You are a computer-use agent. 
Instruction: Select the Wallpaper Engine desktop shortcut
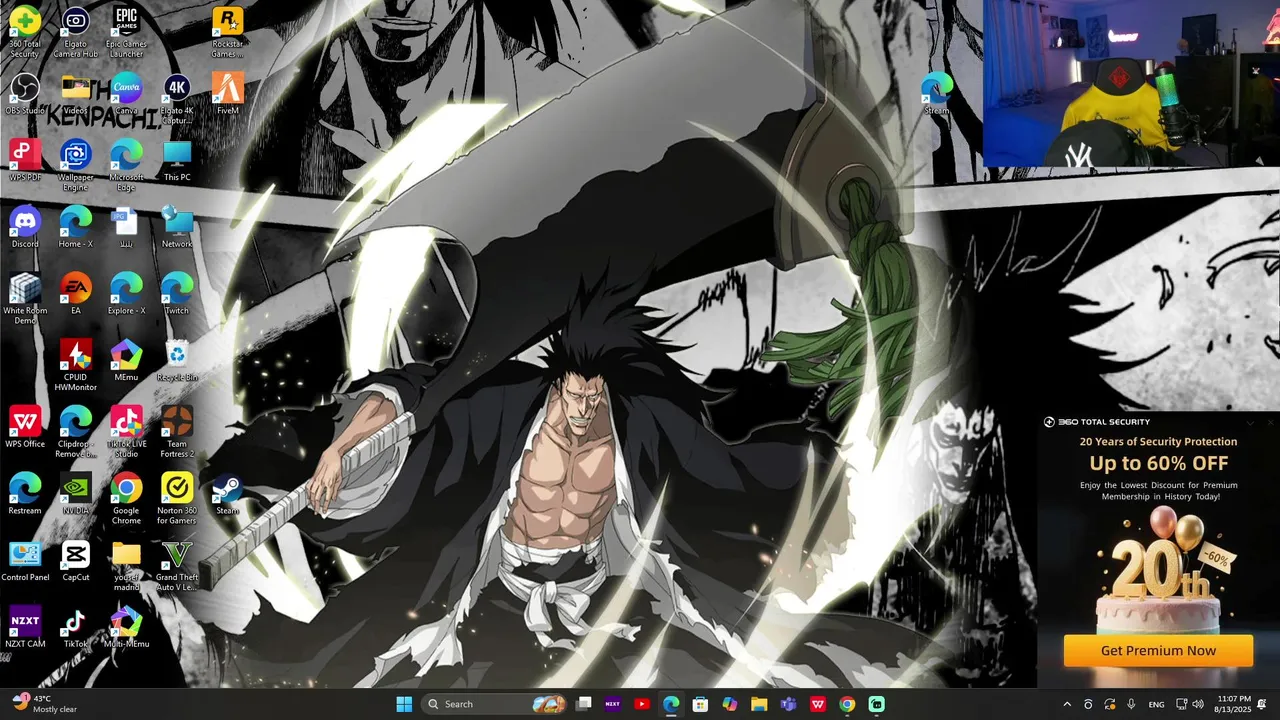pyautogui.click(x=76, y=166)
